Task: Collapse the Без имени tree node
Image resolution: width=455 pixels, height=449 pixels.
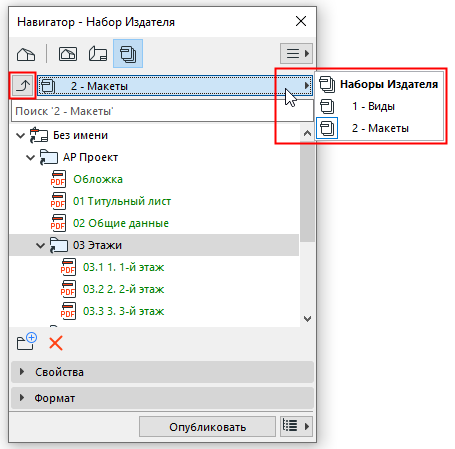Action: tap(21, 135)
